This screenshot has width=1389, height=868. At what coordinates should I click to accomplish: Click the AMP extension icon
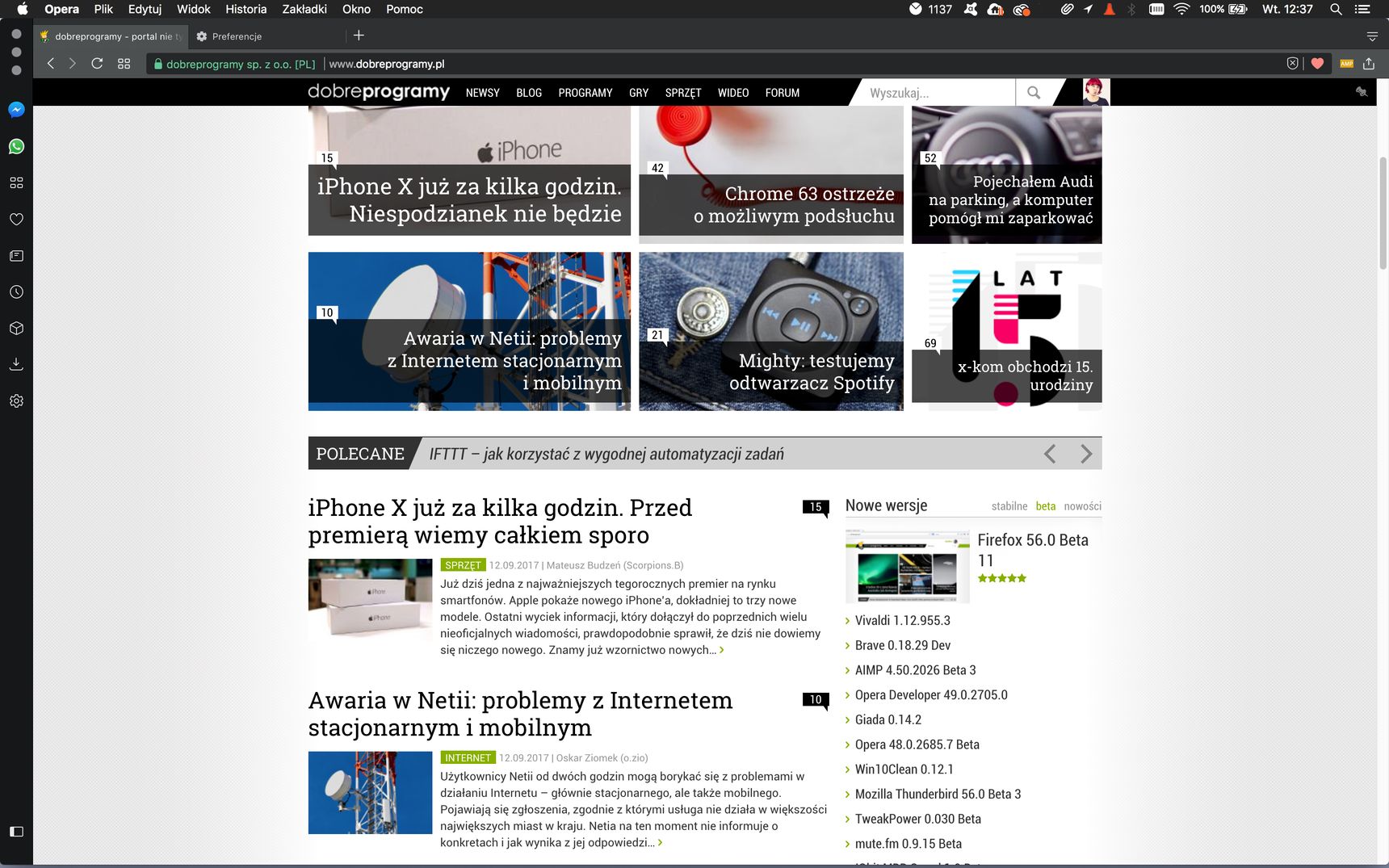pos(1346,63)
